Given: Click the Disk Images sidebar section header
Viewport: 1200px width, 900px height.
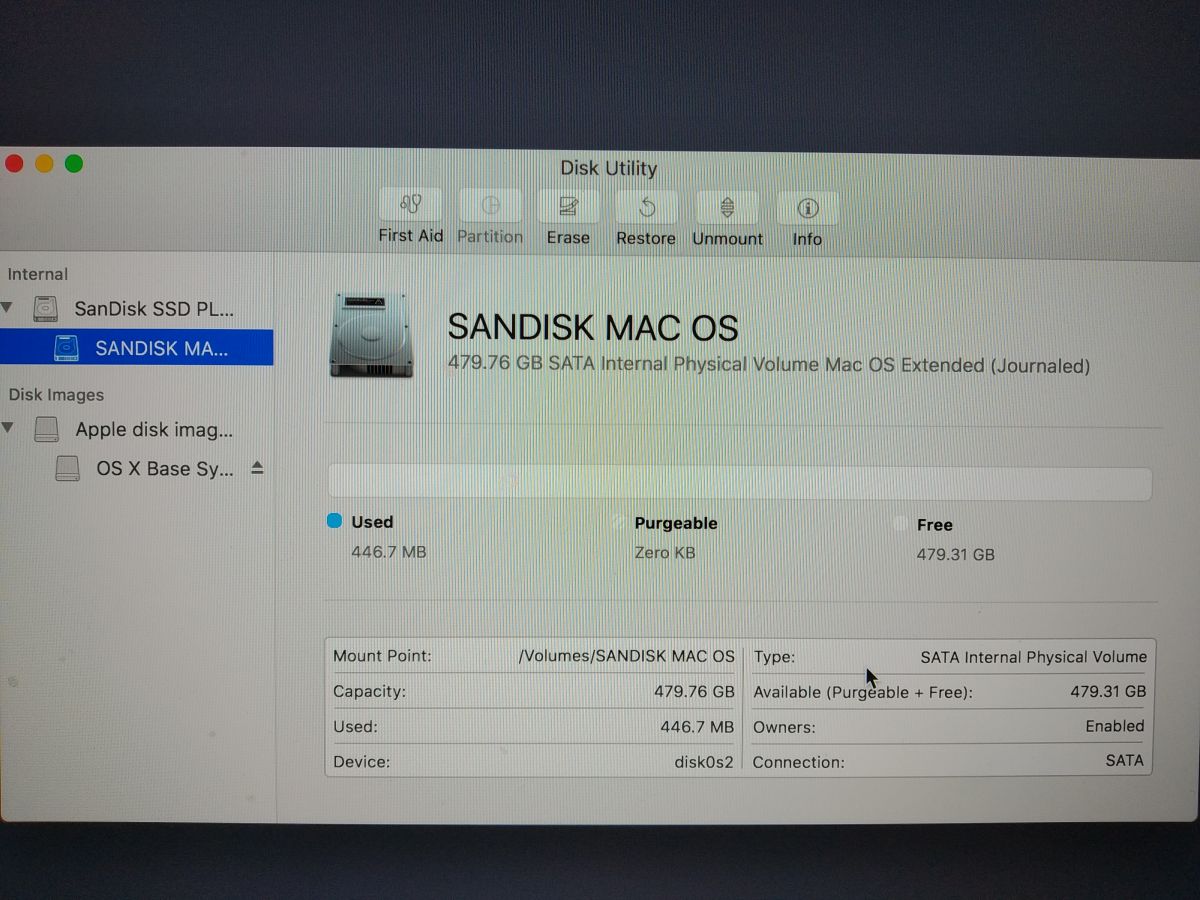Looking at the screenshot, I should [56, 395].
